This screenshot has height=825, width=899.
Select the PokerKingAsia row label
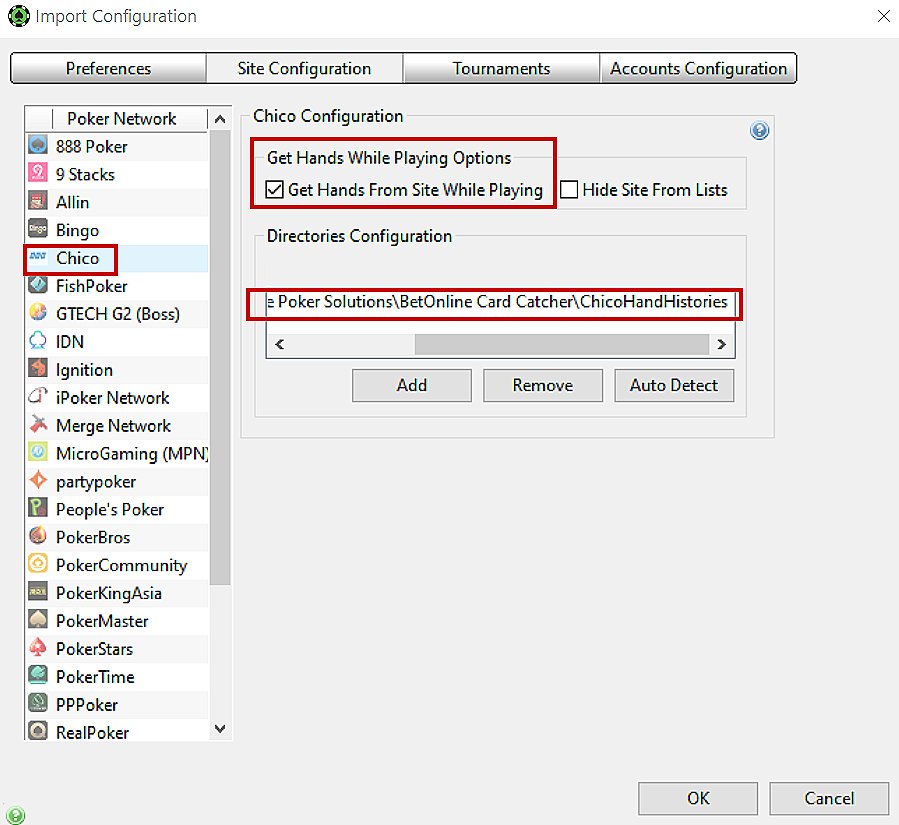pos(109,593)
